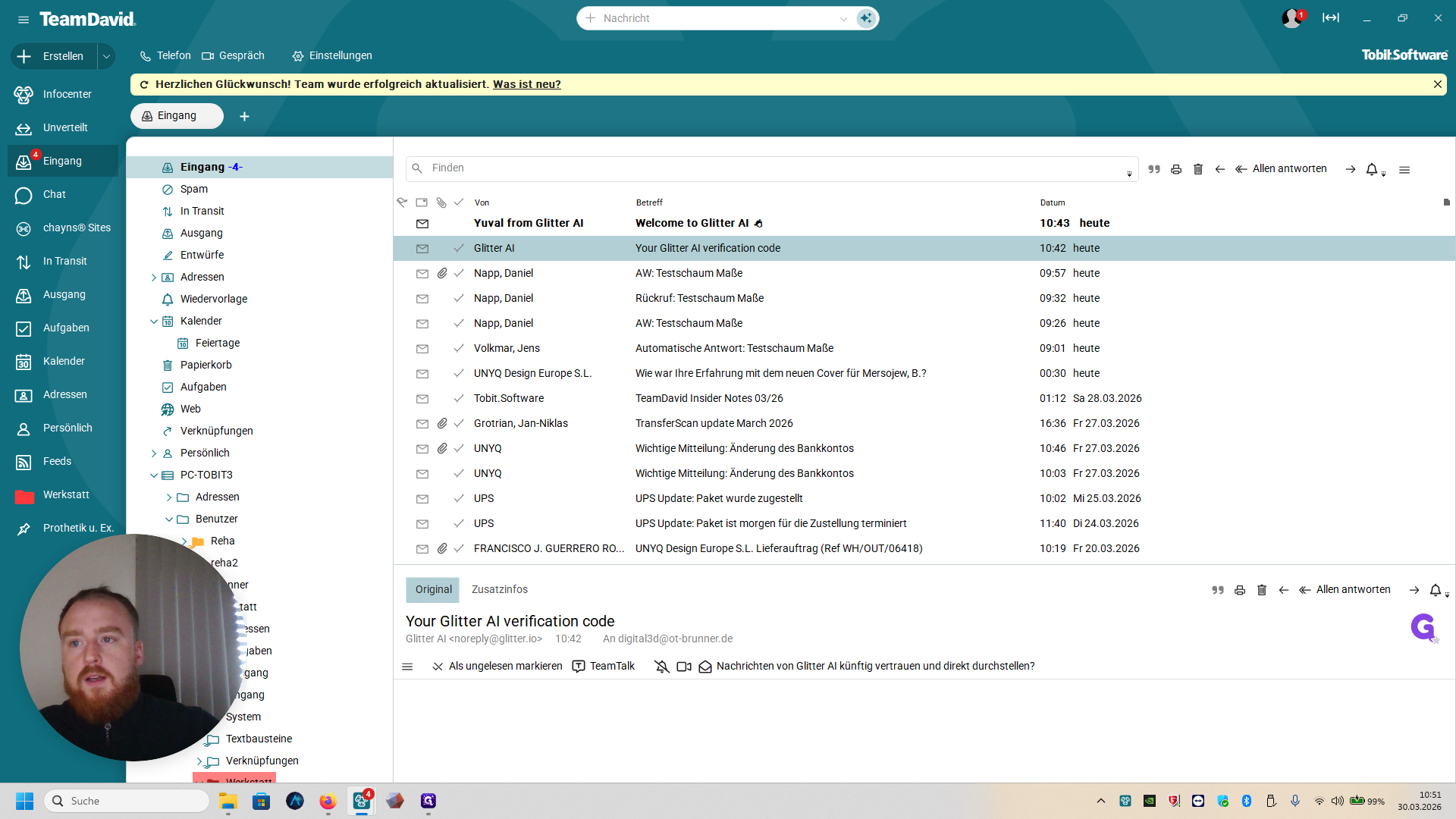Click the mute notifications bell in preview
Image resolution: width=1456 pixels, height=819 pixels.
pos(662,667)
